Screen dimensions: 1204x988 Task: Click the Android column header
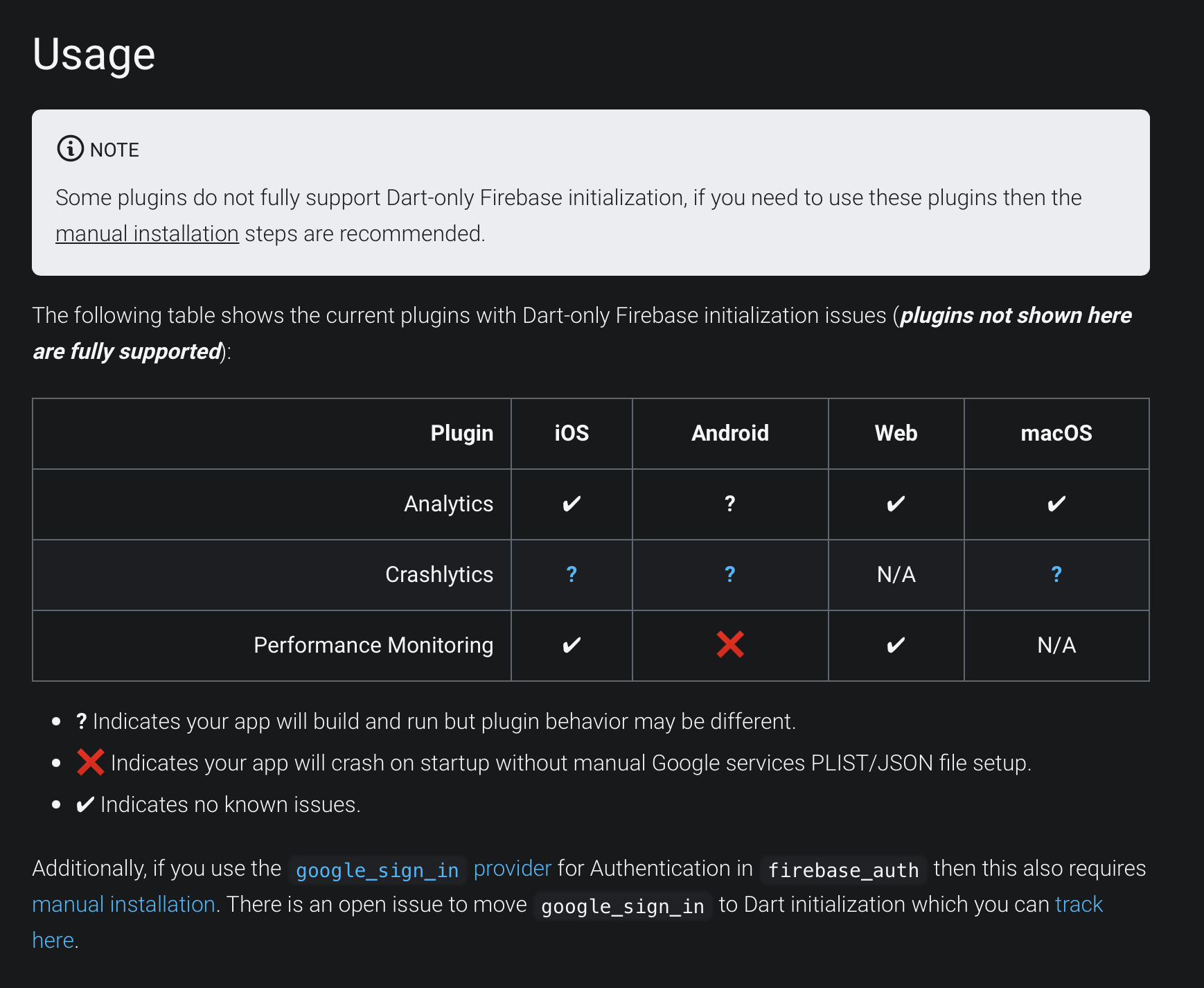click(x=729, y=433)
